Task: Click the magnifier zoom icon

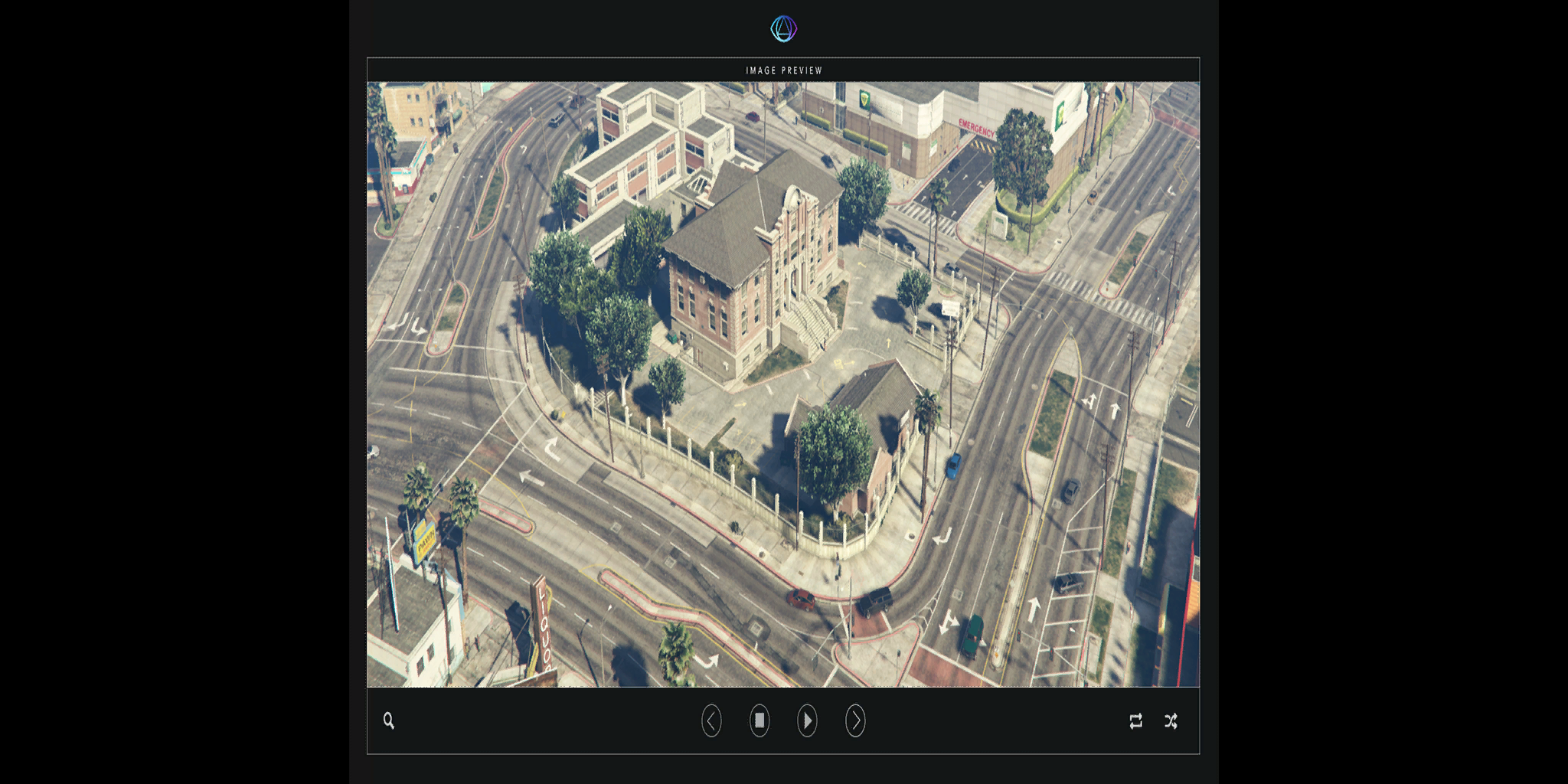Action: (x=389, y=720)
